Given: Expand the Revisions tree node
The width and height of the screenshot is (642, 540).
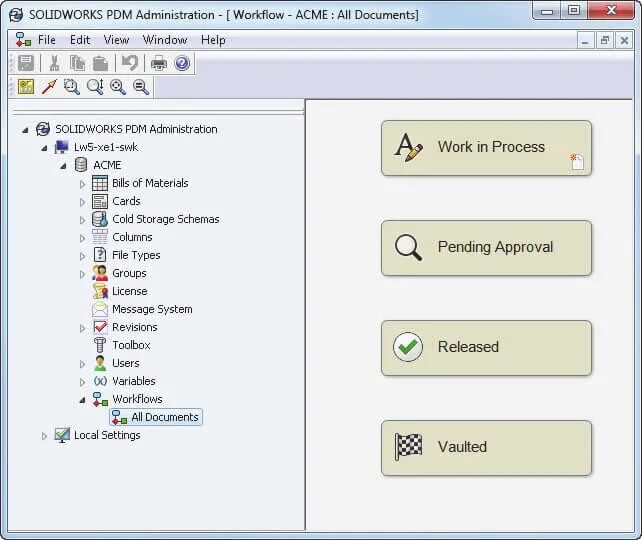Looking at the screenshot, I should pos(82,328).
